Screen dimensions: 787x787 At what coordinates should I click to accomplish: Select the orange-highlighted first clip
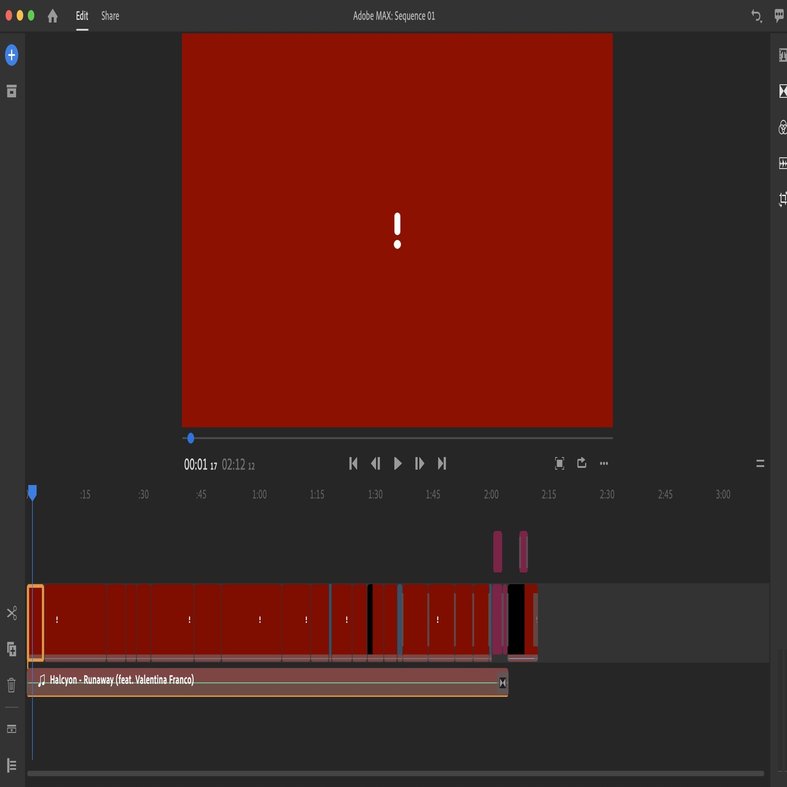[35, 622]
